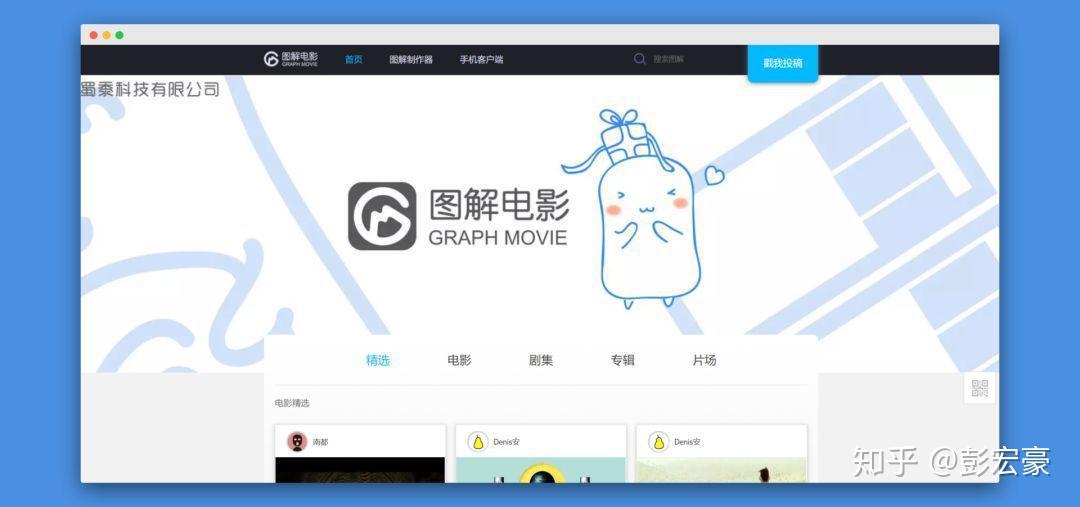This screenshot has width=1080, height=507.
Task: Click the large 图解电影 banner logo
Action: (458, 216)
